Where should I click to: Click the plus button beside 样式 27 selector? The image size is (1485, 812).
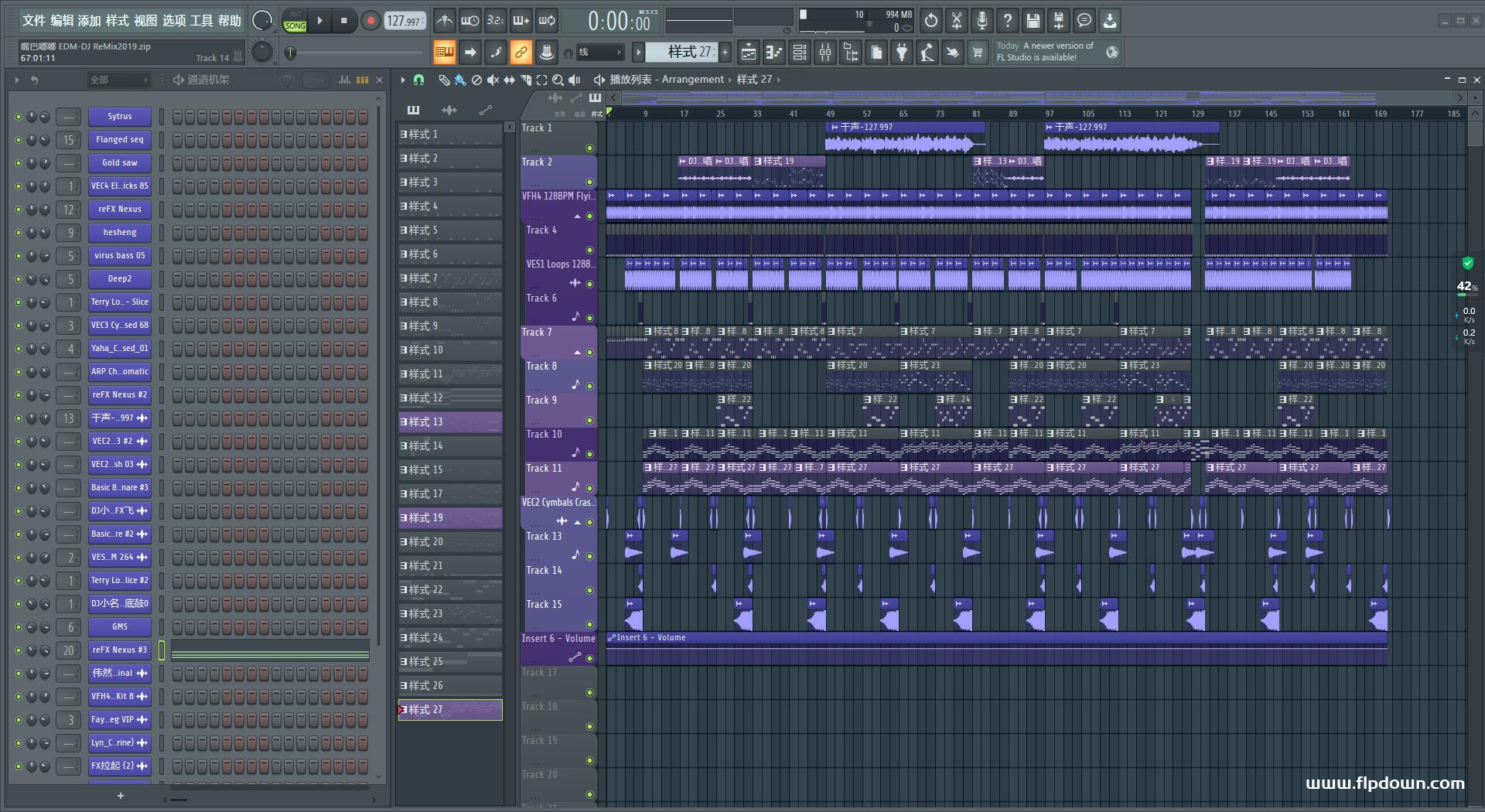coord(725,53)
